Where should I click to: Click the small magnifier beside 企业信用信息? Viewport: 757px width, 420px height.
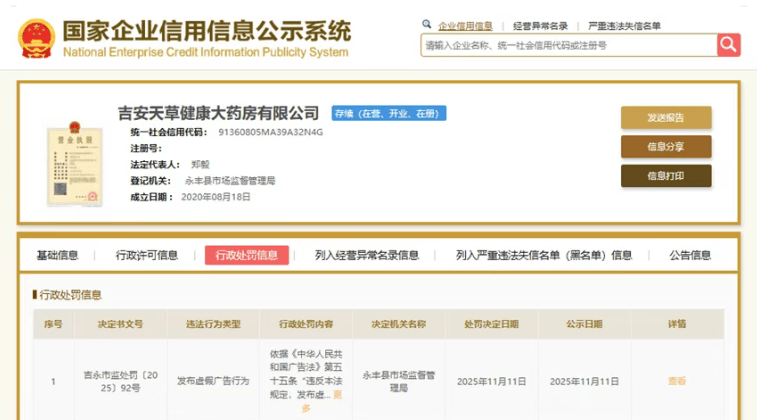click(427, 24)
